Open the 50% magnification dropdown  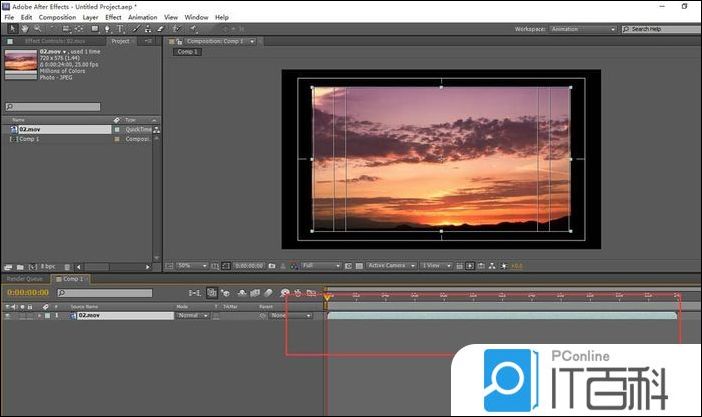[x=192, y=266]
